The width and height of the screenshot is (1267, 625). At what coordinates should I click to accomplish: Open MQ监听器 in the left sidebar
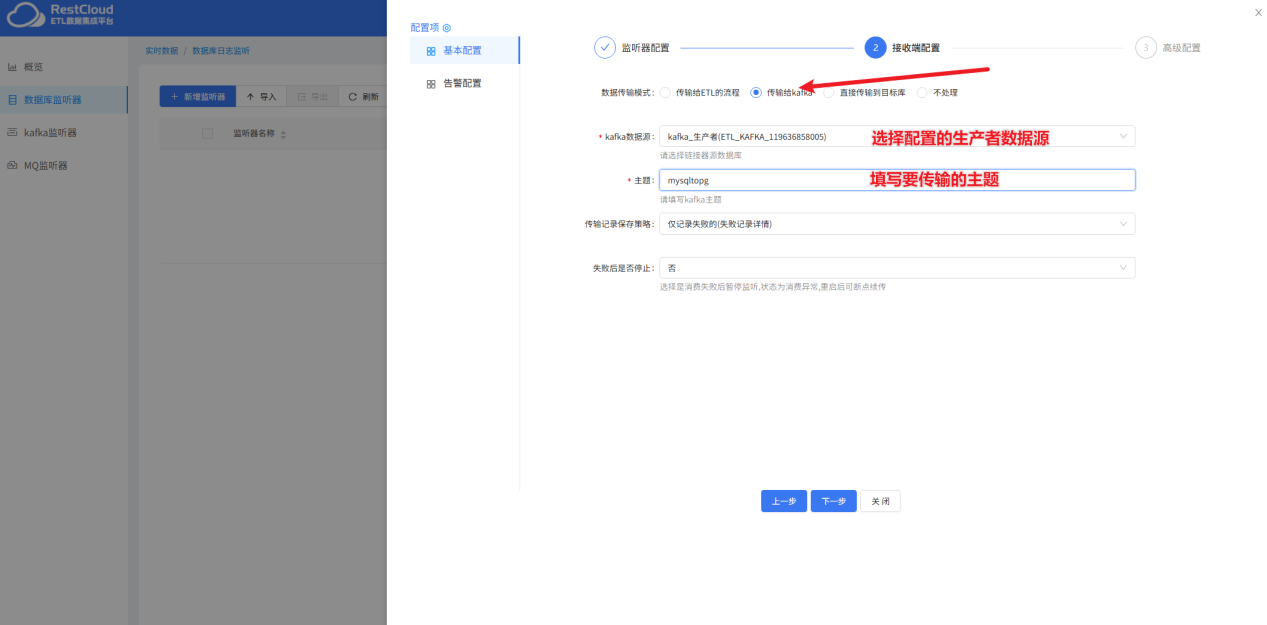[x=63, y=165]
